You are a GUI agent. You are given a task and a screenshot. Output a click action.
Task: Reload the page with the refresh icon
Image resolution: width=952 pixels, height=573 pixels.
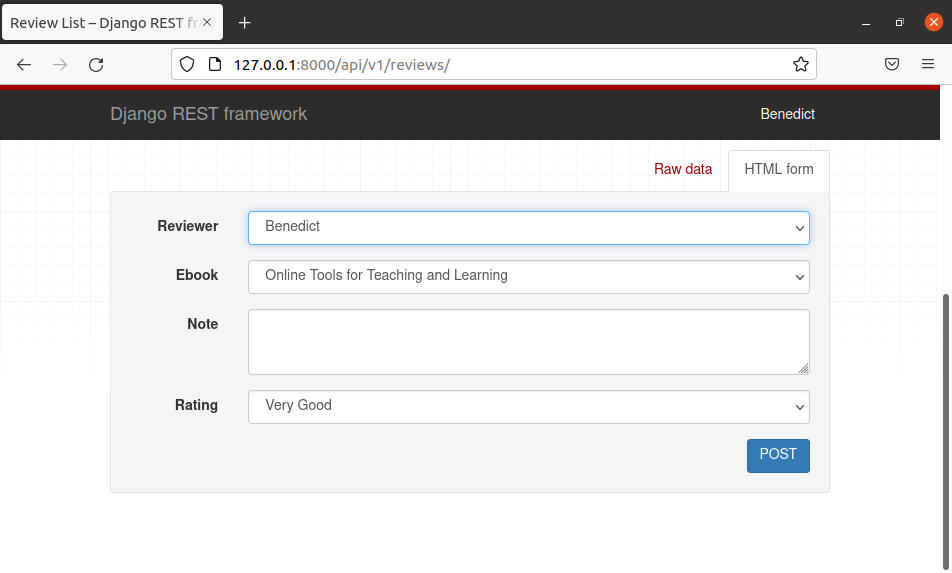point(96,64)
